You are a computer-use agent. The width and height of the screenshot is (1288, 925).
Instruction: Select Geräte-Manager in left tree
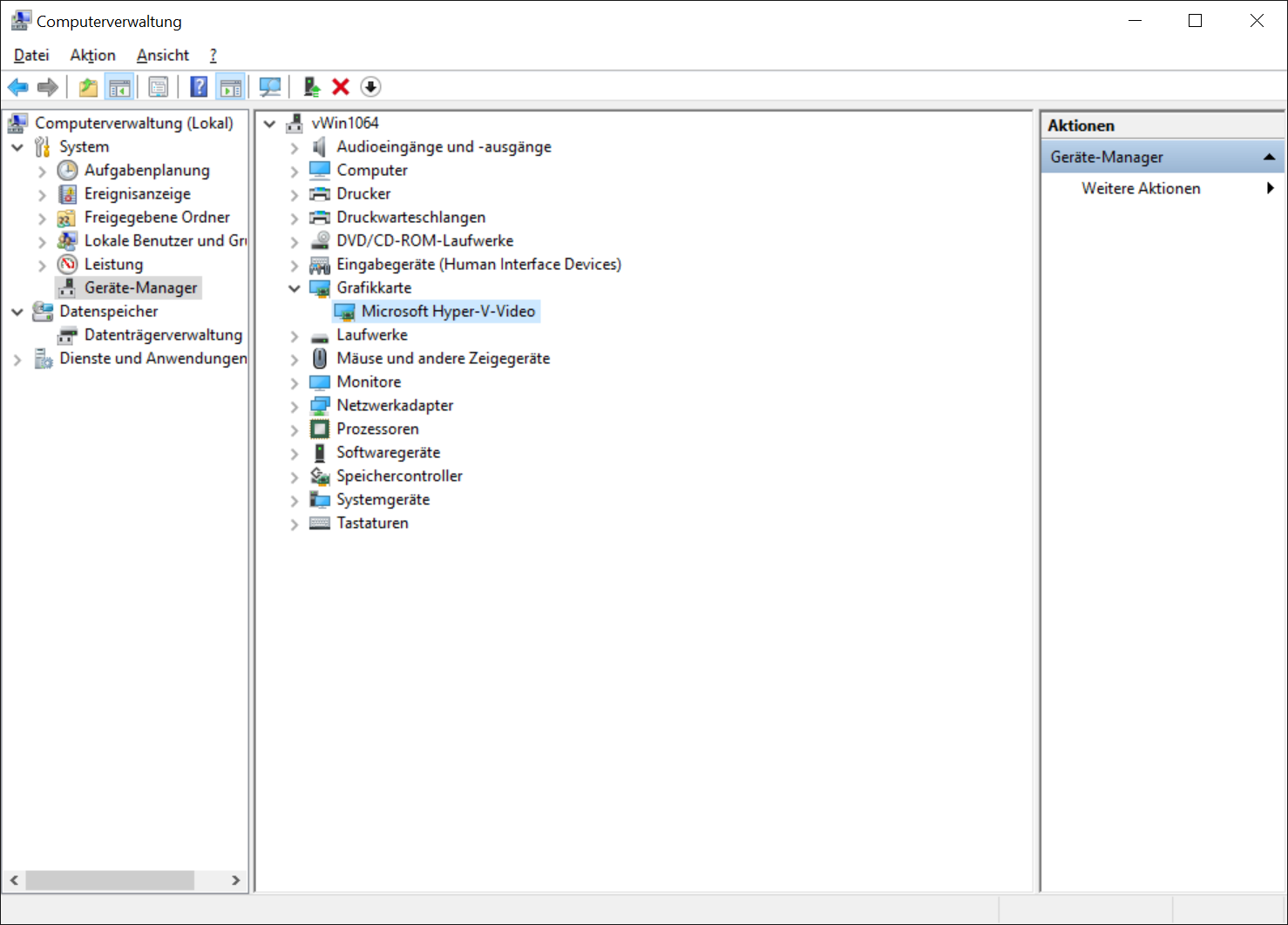click(x=140, y=287)
